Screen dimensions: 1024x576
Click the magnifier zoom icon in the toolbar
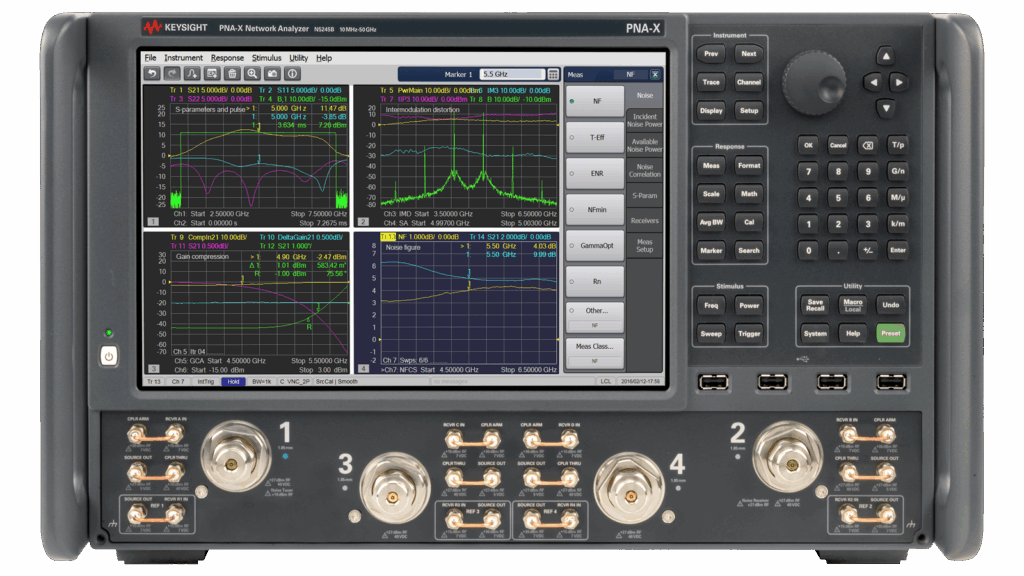tap(253, 74)
